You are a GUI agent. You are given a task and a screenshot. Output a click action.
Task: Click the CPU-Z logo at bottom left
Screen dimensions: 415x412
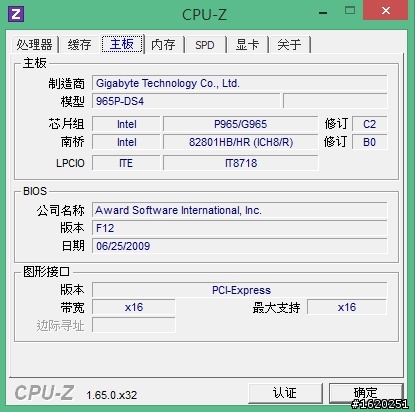44,393
